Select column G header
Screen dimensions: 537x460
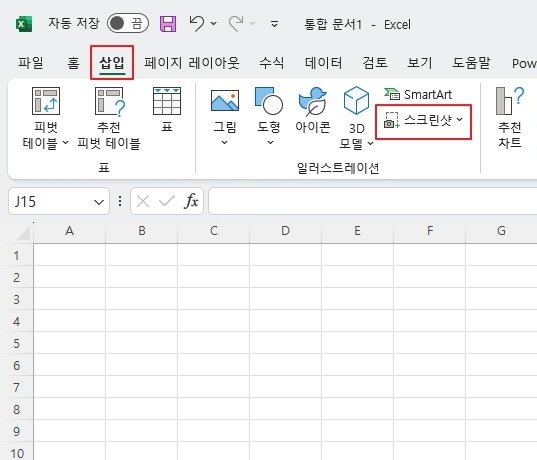point(501,231)
